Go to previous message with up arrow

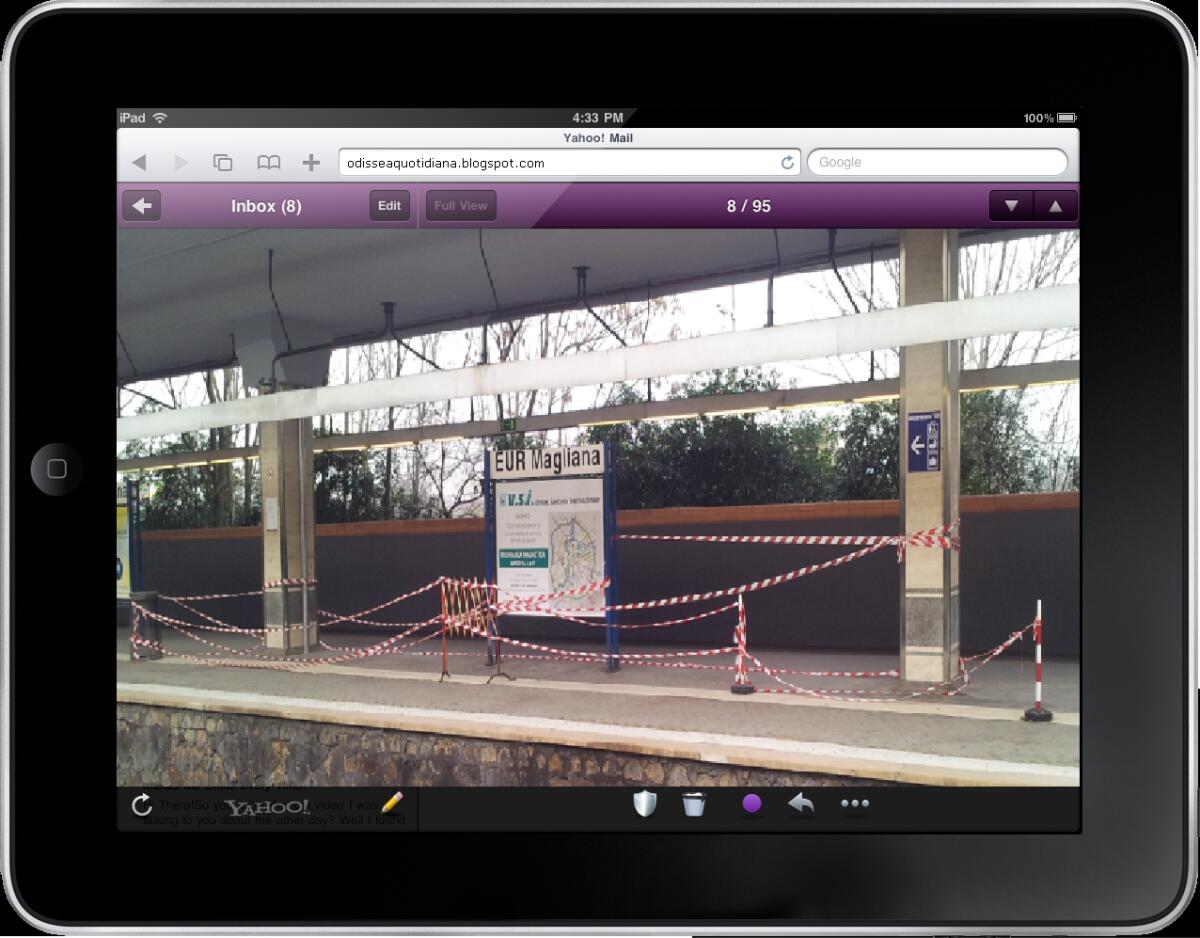(x=1055, y=206)
